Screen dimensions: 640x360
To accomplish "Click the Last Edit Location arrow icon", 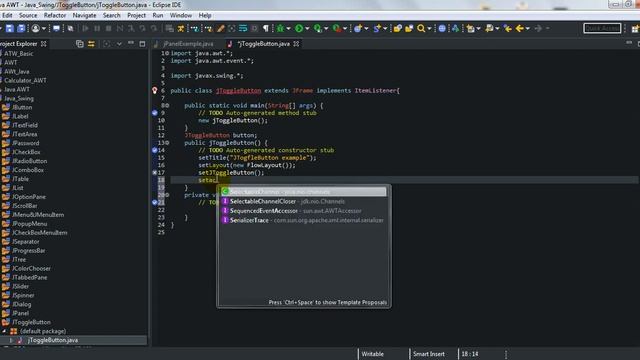I will (508, 29).
